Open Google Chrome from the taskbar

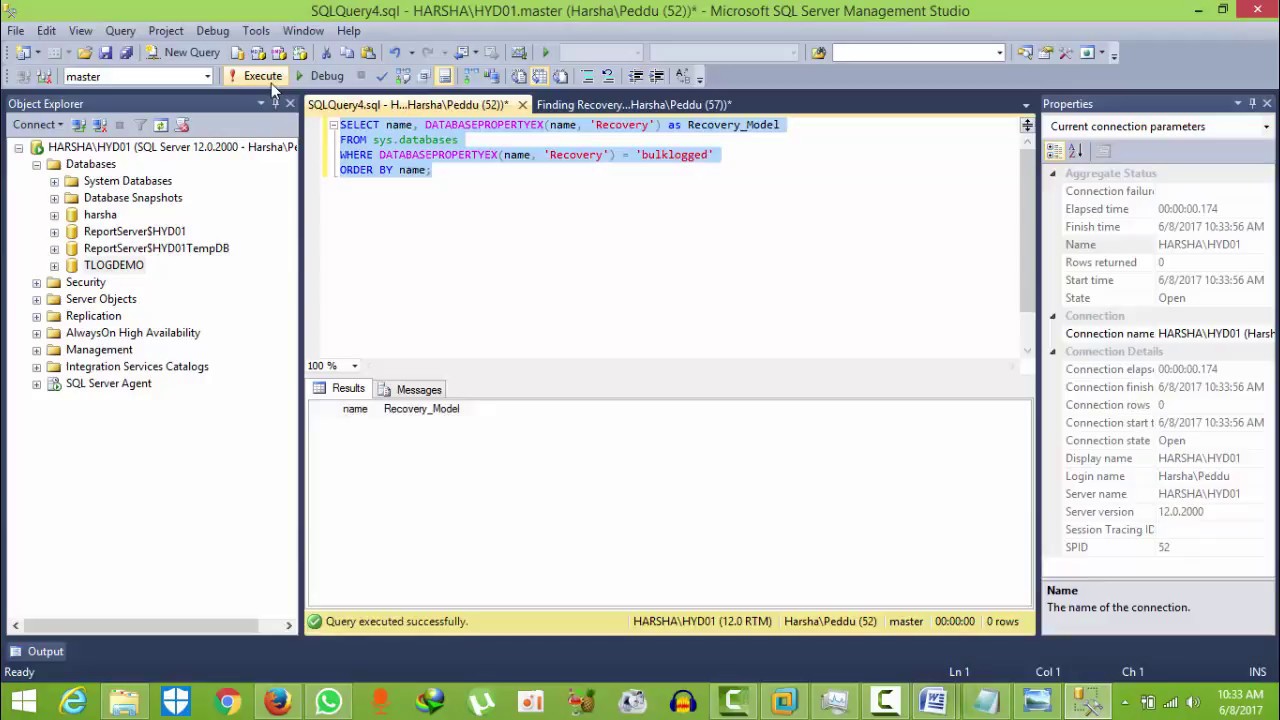tap(227, 702)
